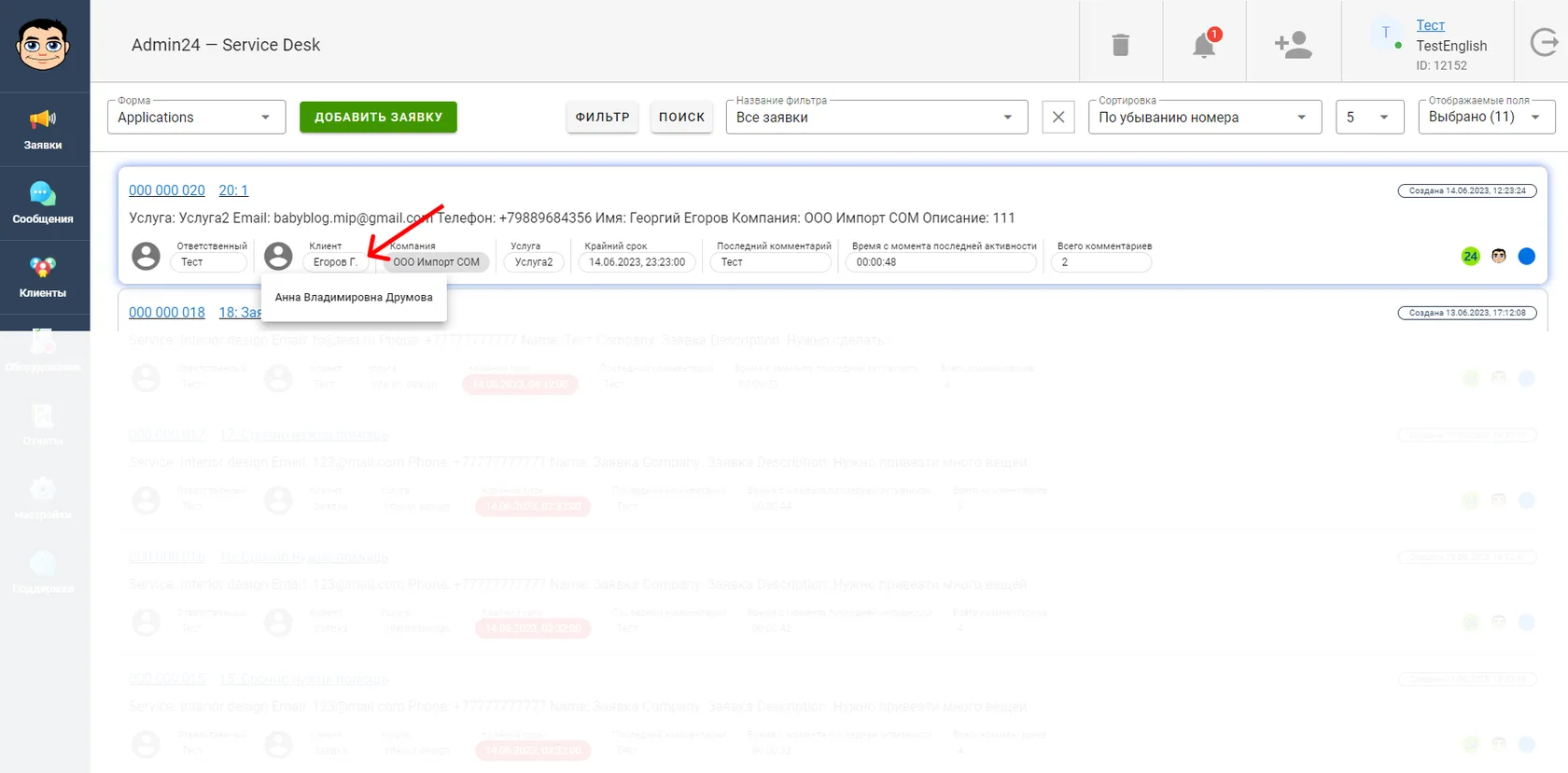
Task: Clear the filter with the X button
Action: click(1058, 117)
